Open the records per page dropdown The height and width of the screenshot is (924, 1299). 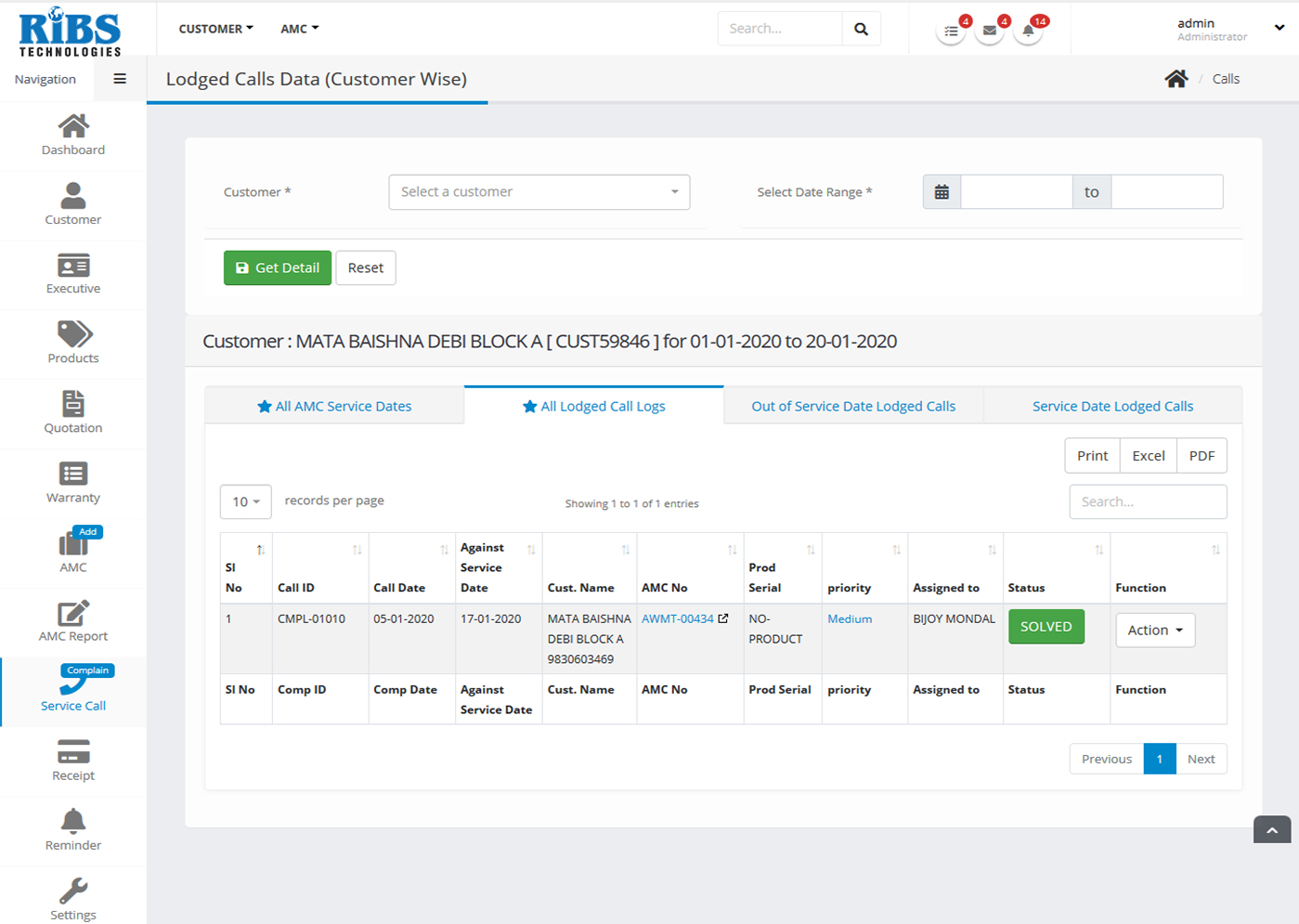[x=245, y=501]
